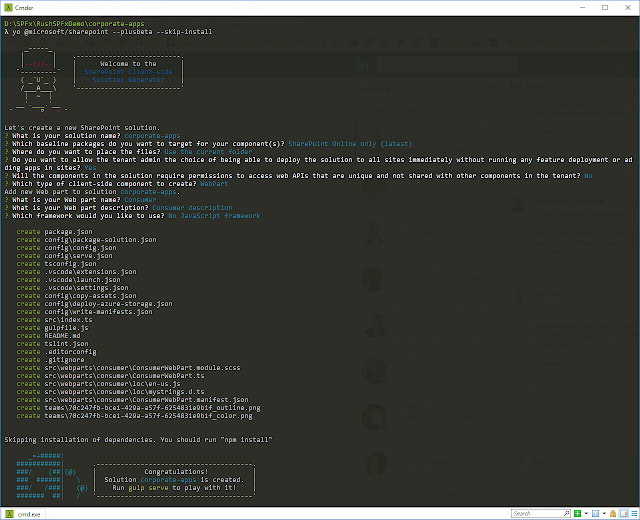Viewport: 640px width, 520px height.
Task: Close the Cmder window
Action: 628,8
